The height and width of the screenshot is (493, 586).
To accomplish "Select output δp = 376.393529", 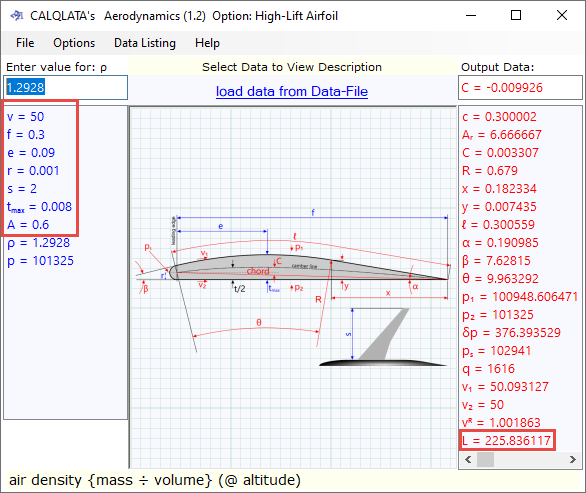I will [x=512, y=333].
